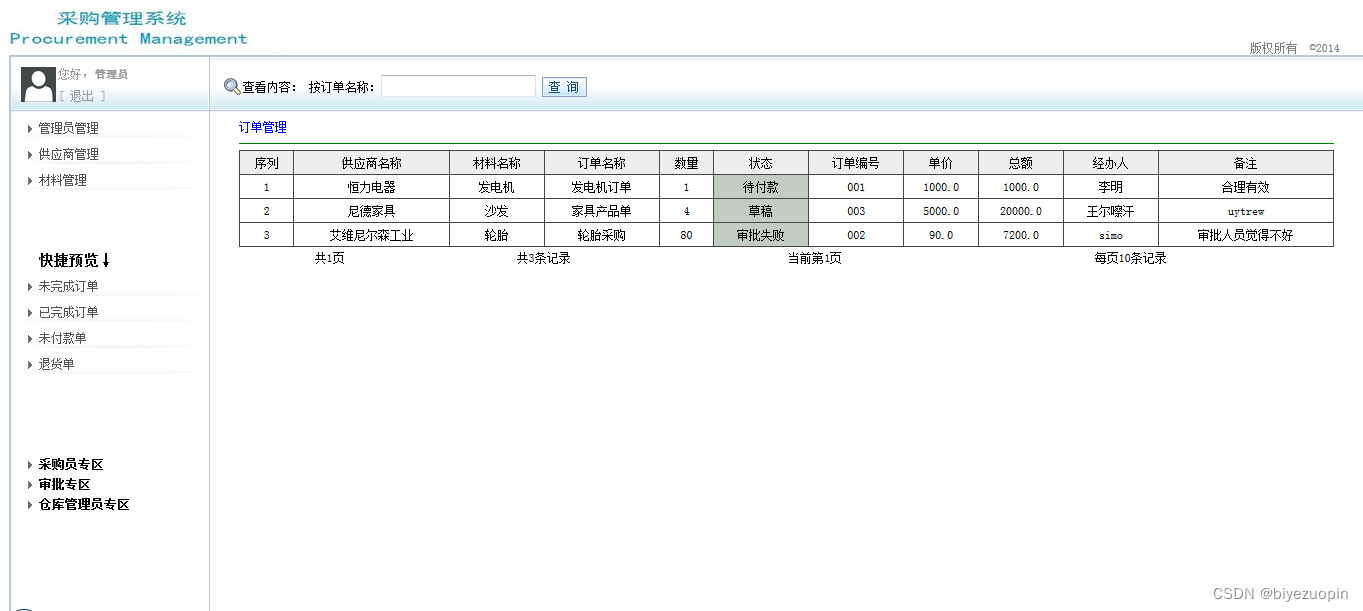Open 供应商管理 menu item
The width and height of the screenshot is (1363, 611).
point(69,154)
